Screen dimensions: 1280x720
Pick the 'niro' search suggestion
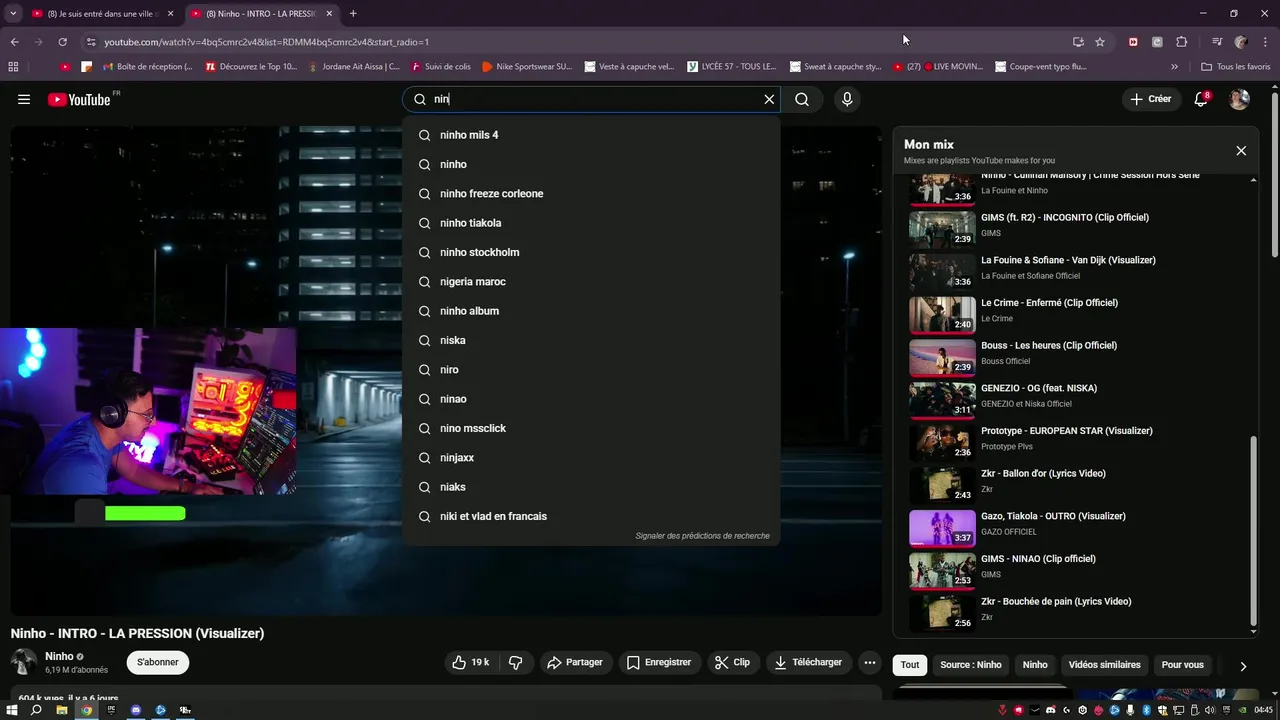point(591,370)
